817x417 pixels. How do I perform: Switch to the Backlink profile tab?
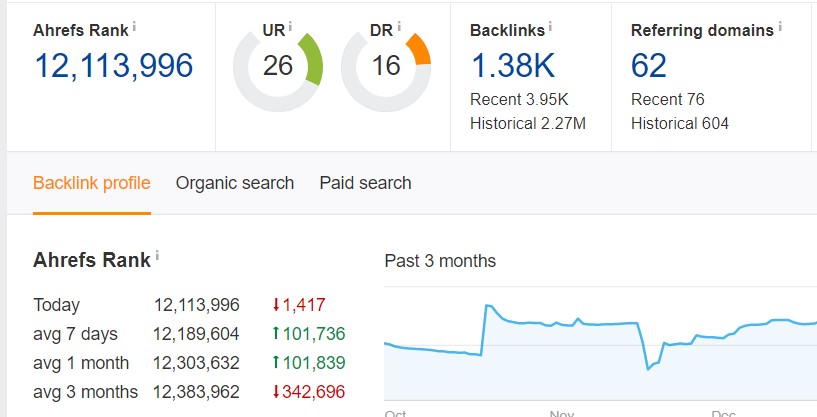92,183
